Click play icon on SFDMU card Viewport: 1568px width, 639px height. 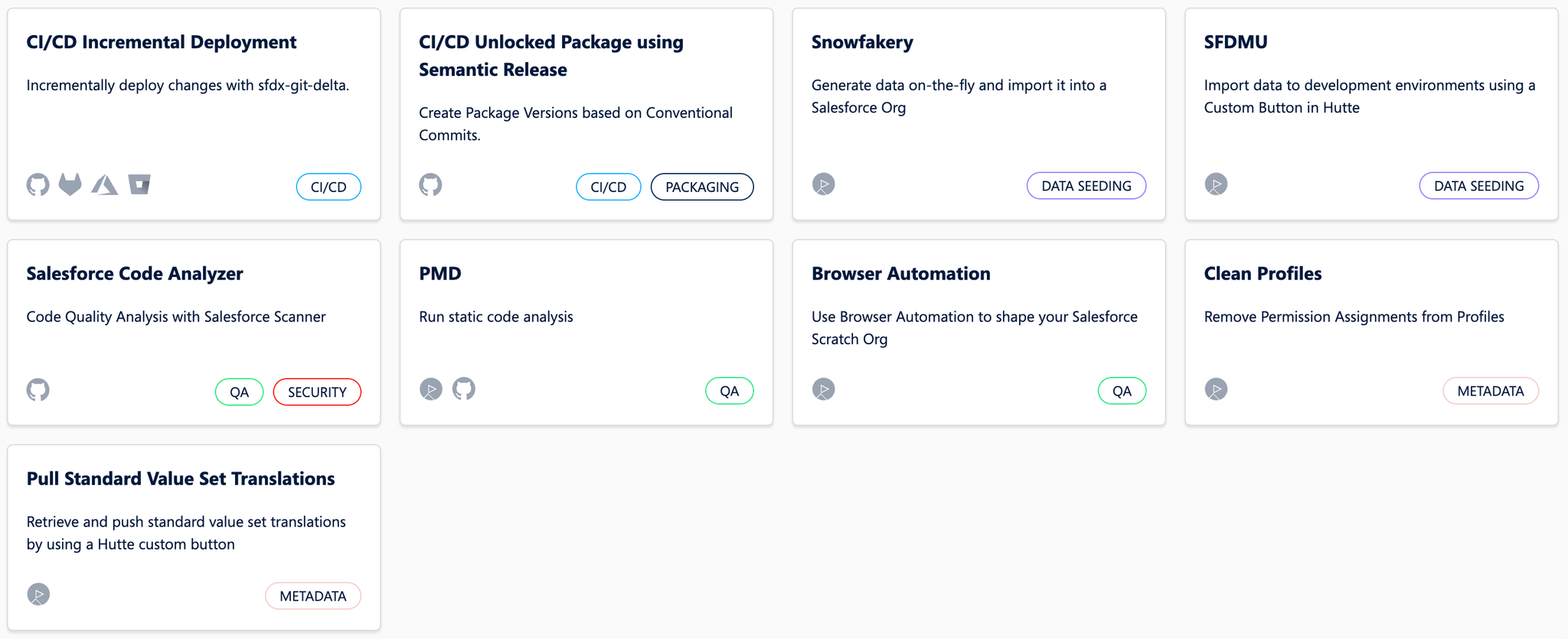click(x=1216, y=184)
